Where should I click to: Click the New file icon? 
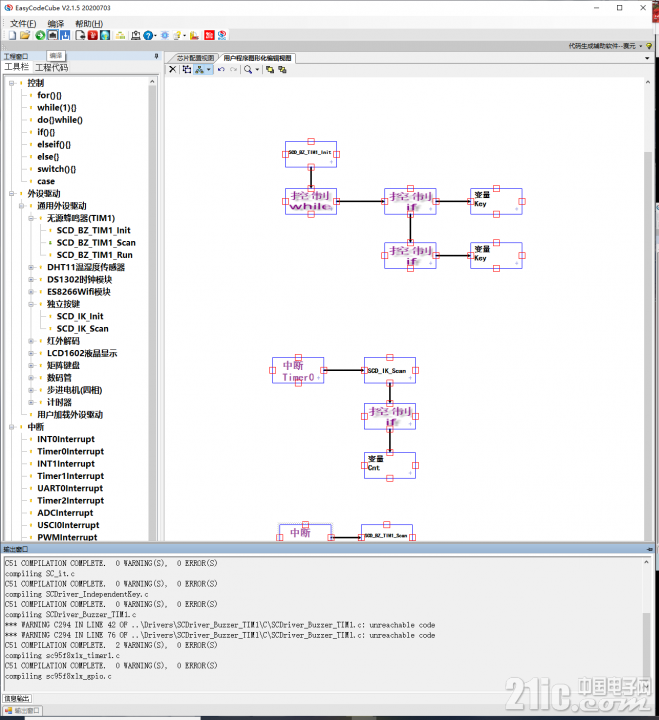tap(12, 35)
